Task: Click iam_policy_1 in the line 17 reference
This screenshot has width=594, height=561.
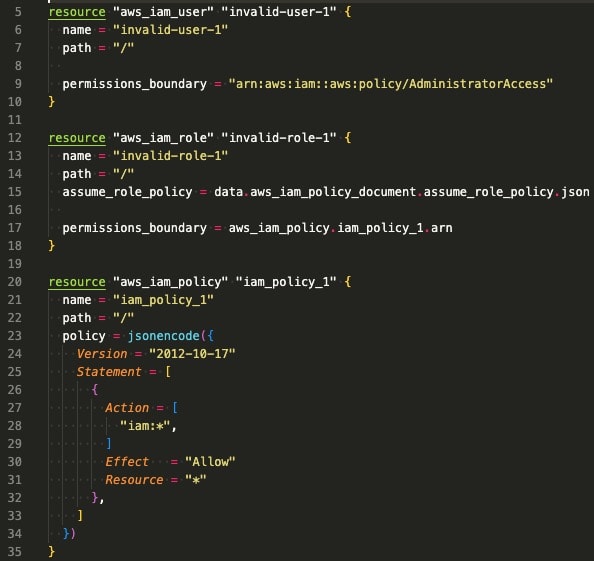Action: (x=380, y=228)
